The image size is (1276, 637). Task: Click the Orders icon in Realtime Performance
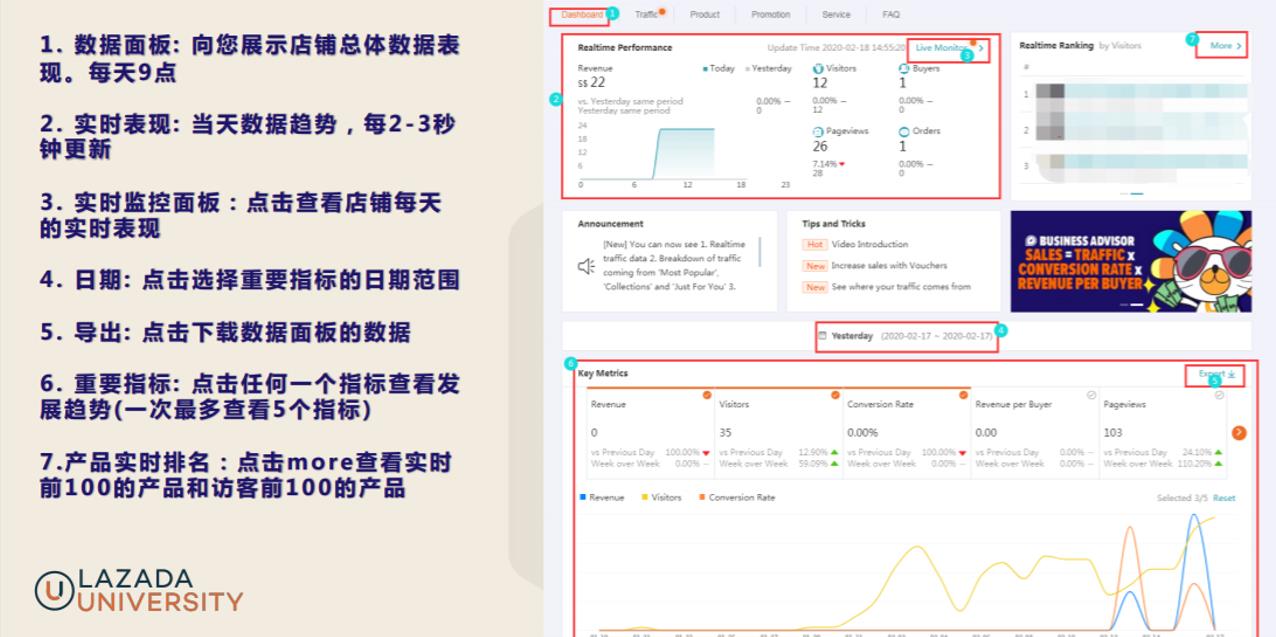(x=904, y=132)
